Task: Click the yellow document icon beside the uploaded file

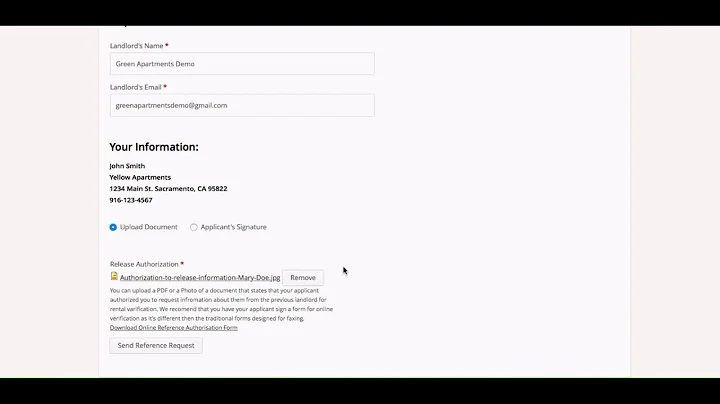Action: pos(114,276)
